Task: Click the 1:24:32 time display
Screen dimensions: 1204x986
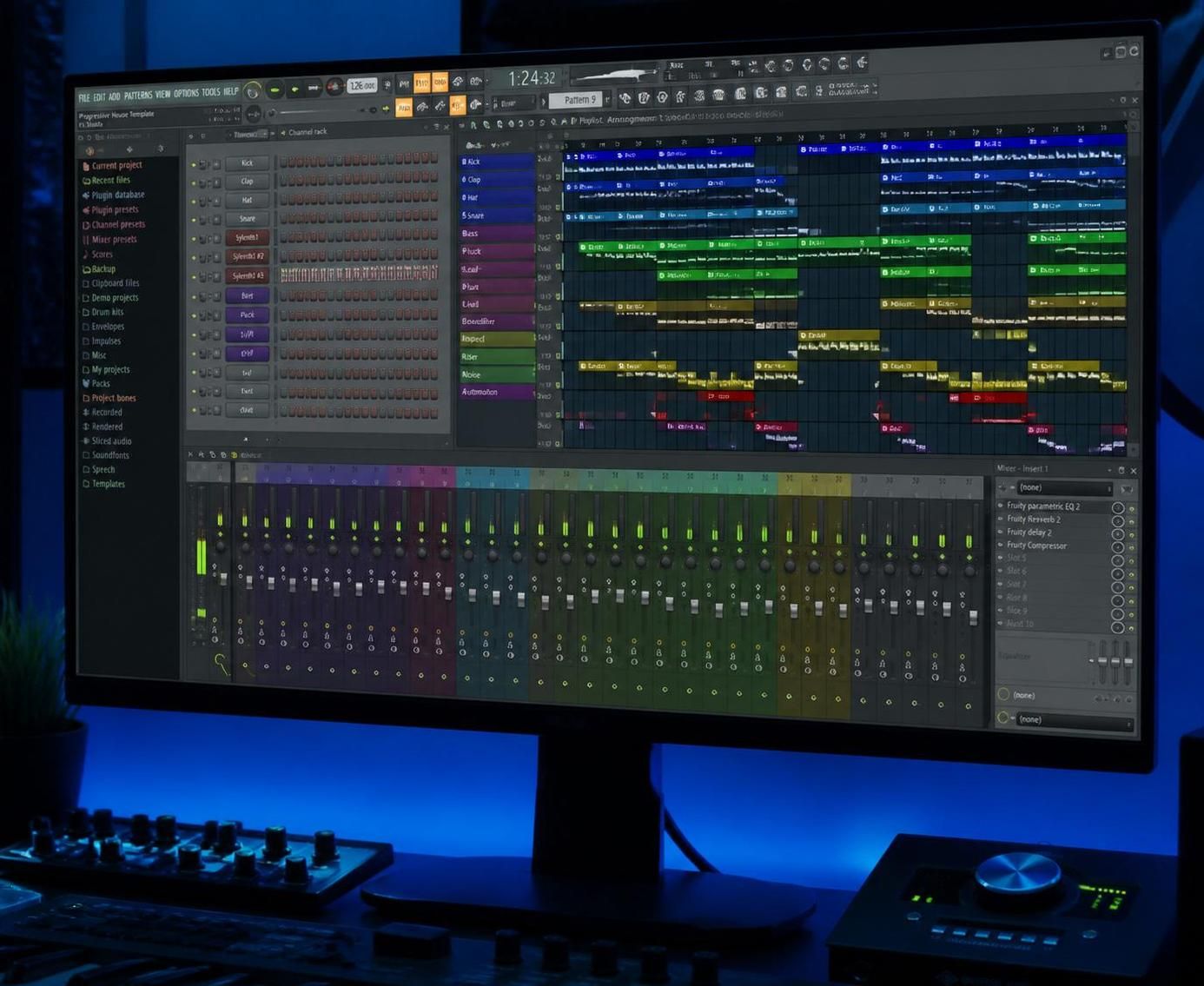Action: pyautogui.click(x=532, y=78)
